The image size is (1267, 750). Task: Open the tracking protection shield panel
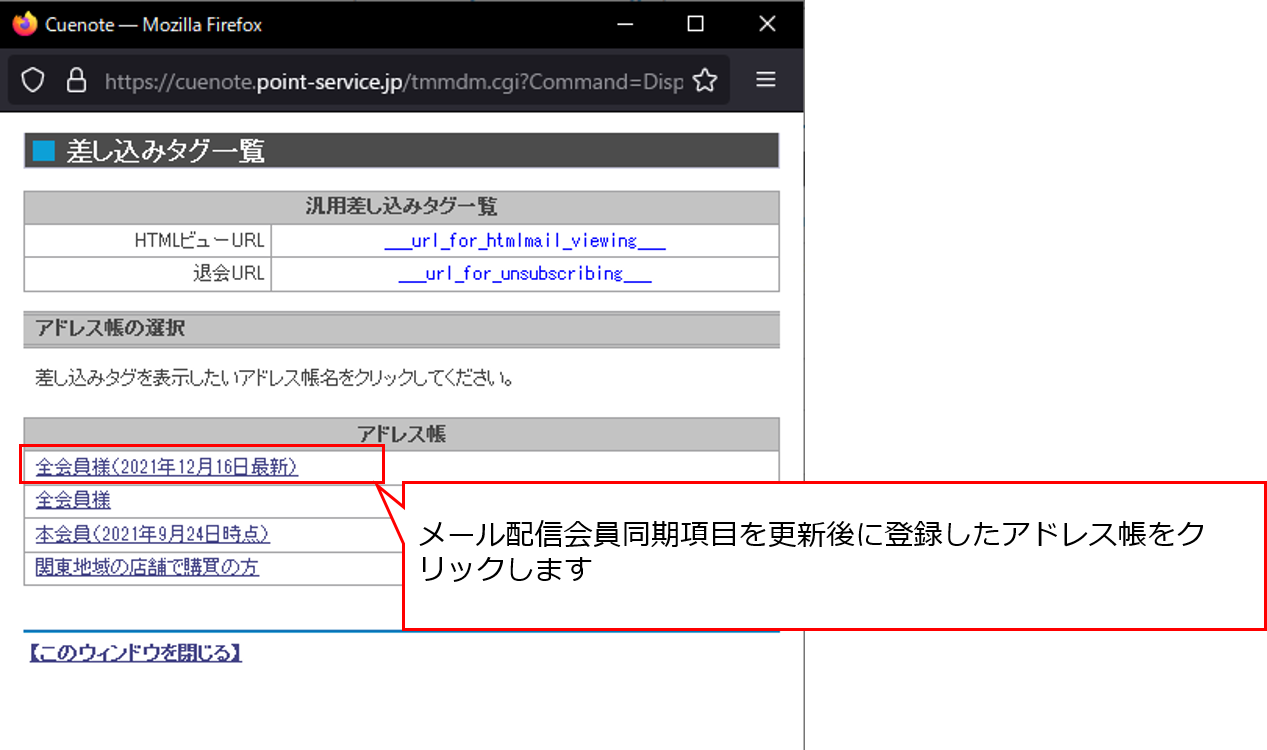33,81
